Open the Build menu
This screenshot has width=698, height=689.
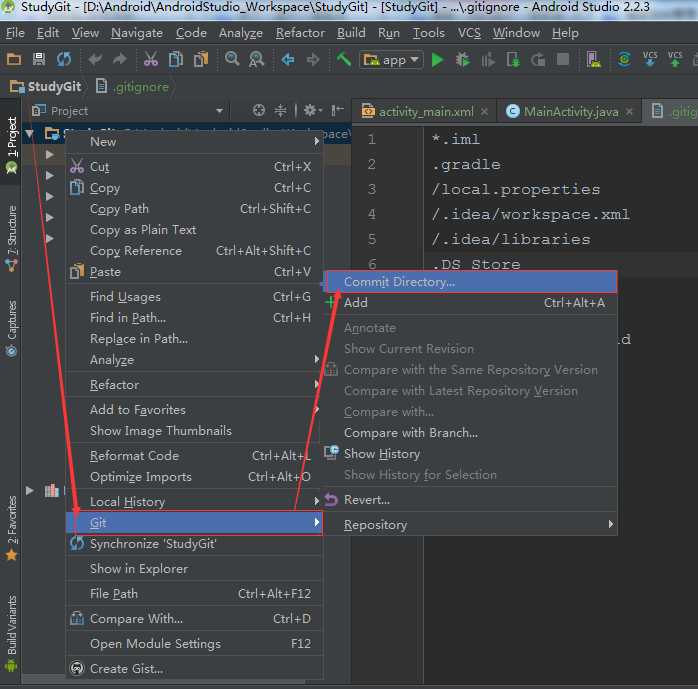pyautogui.click(x=351, y=33)
